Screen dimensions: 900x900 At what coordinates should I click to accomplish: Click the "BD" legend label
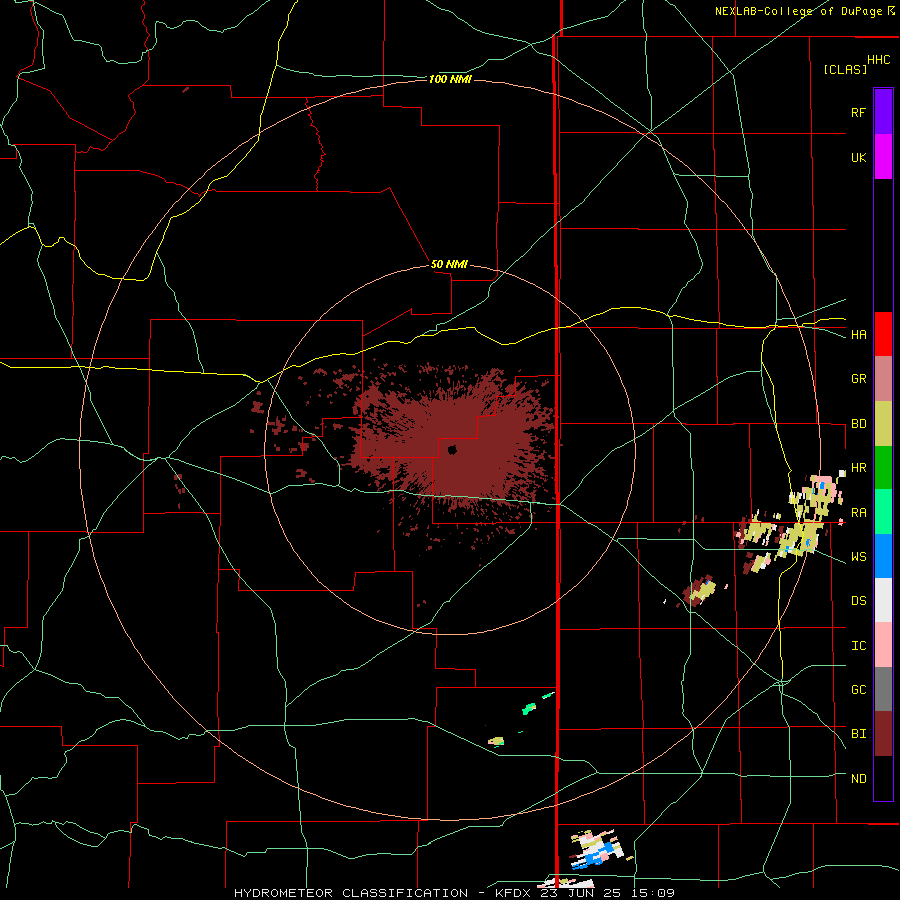(x=858, y=424)
